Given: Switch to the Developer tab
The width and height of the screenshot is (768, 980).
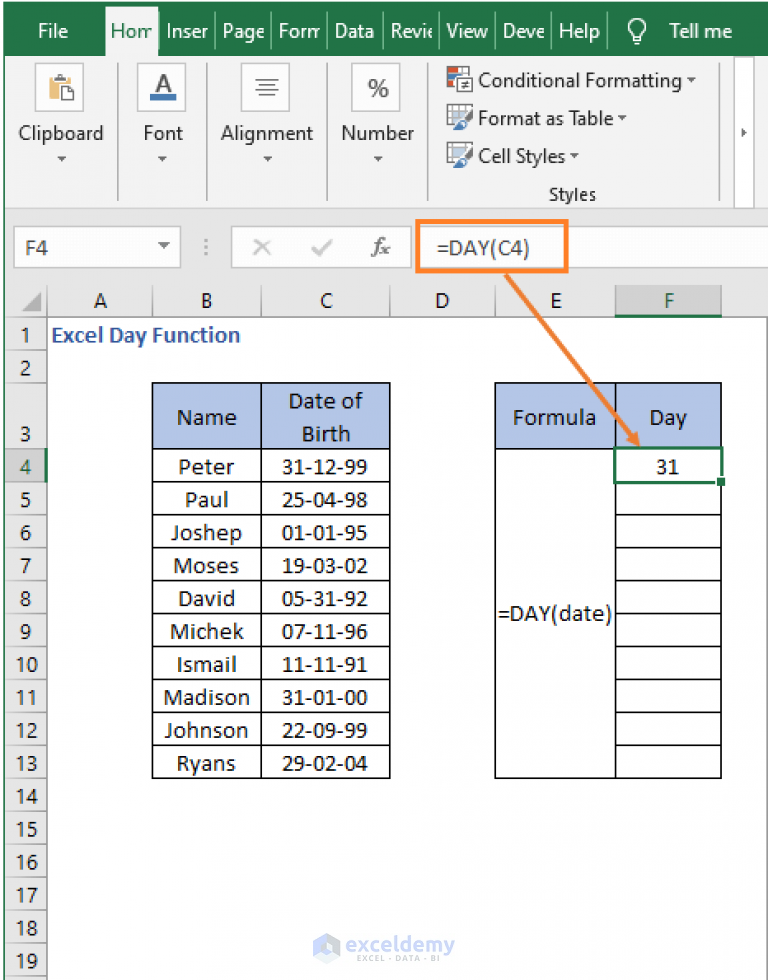Looking at the screenshot, I should (524, 31).
